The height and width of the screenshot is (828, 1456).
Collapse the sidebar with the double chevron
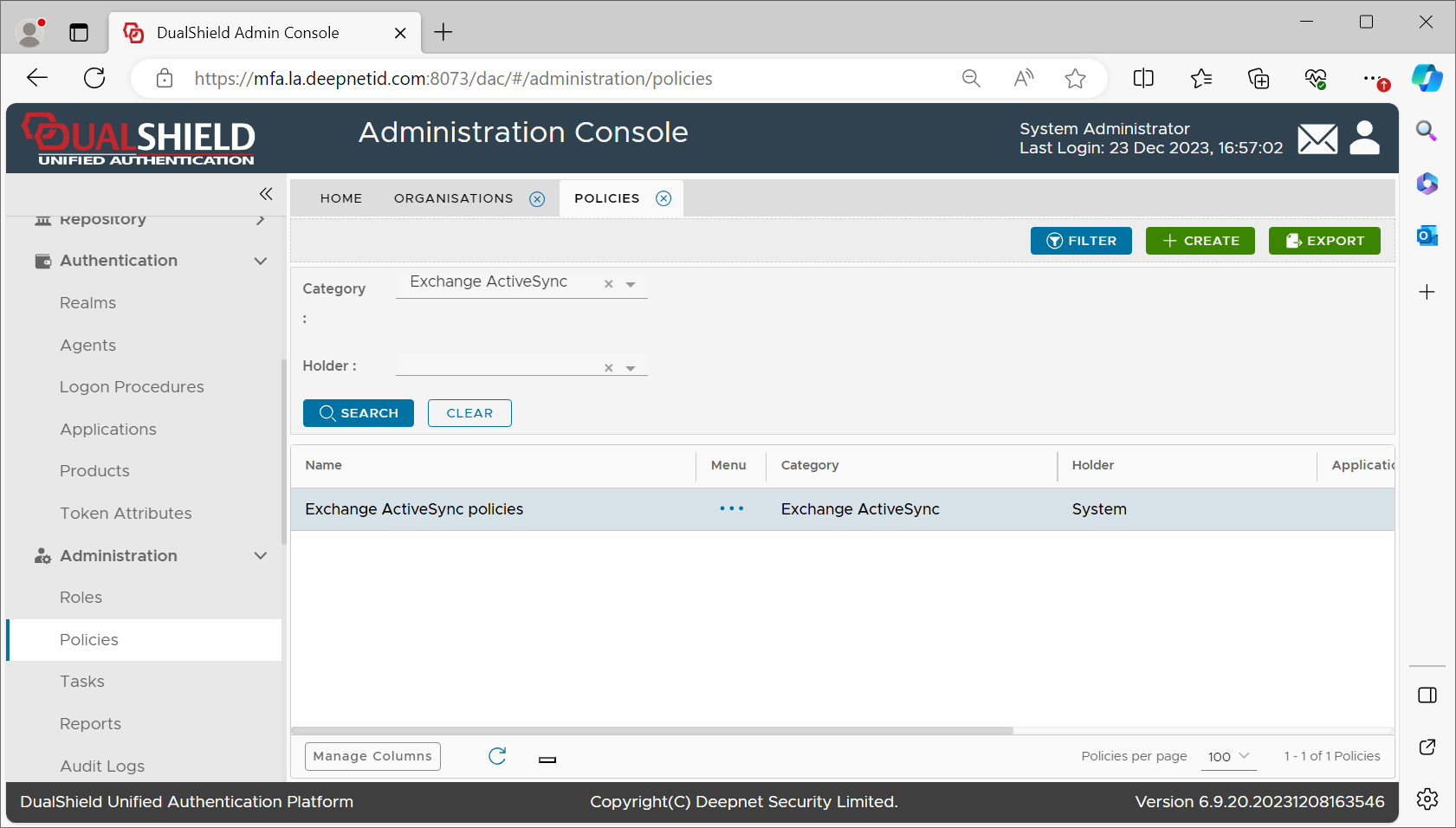[x=266, y=194]
